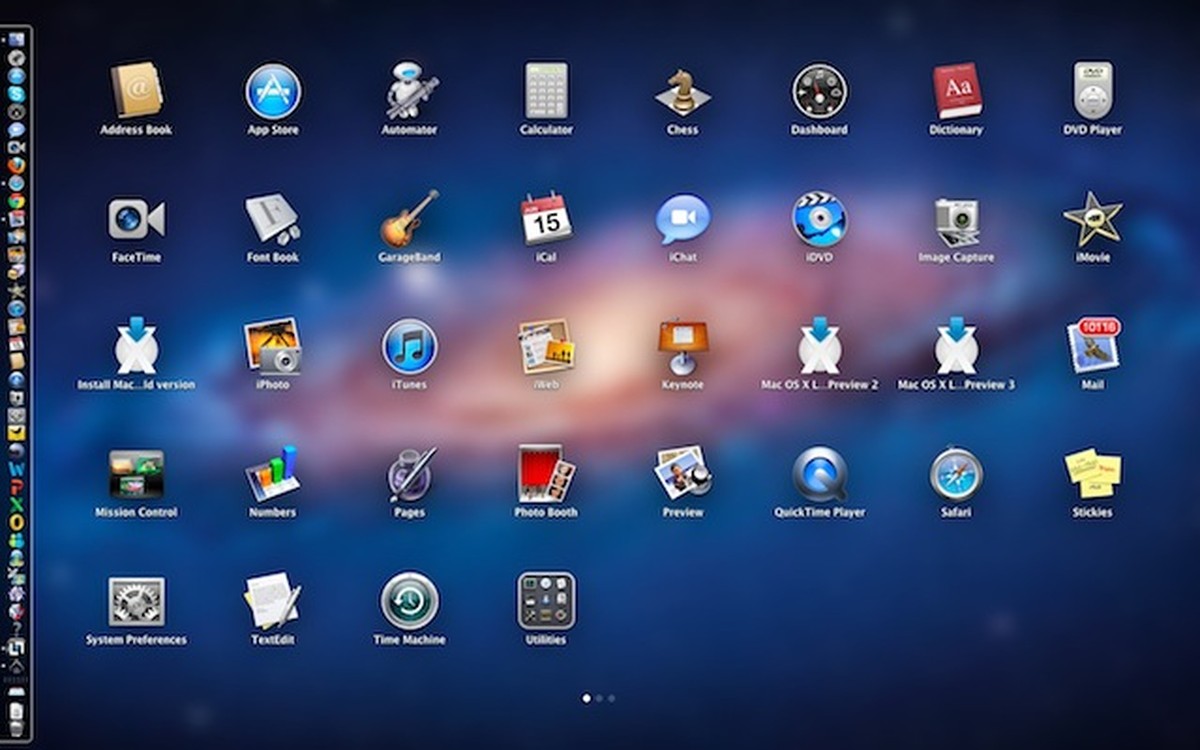Launch the Chess app

tap(683, 91)
